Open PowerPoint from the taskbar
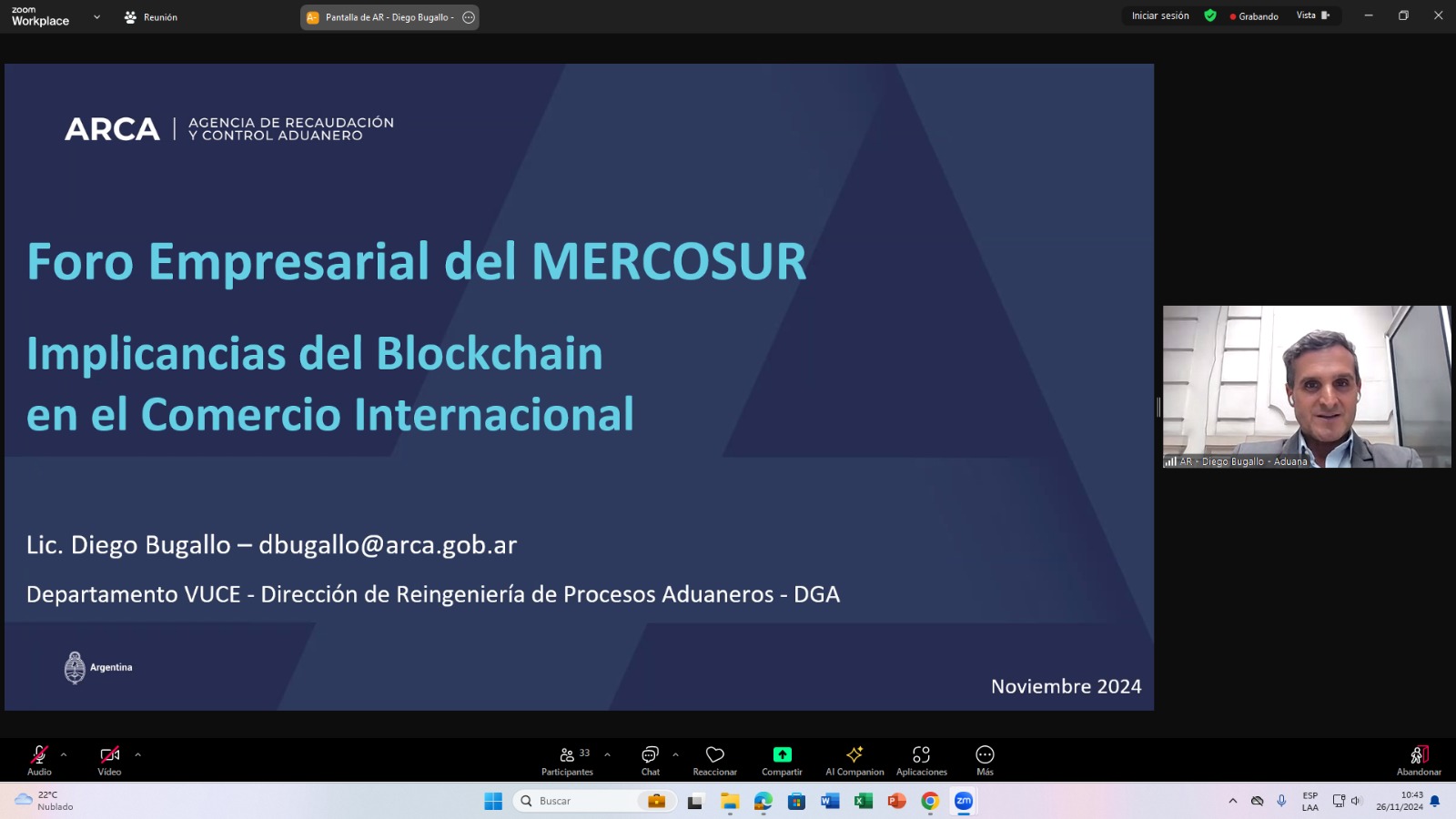Viewport: 1456px width, 819px height. 896,801
